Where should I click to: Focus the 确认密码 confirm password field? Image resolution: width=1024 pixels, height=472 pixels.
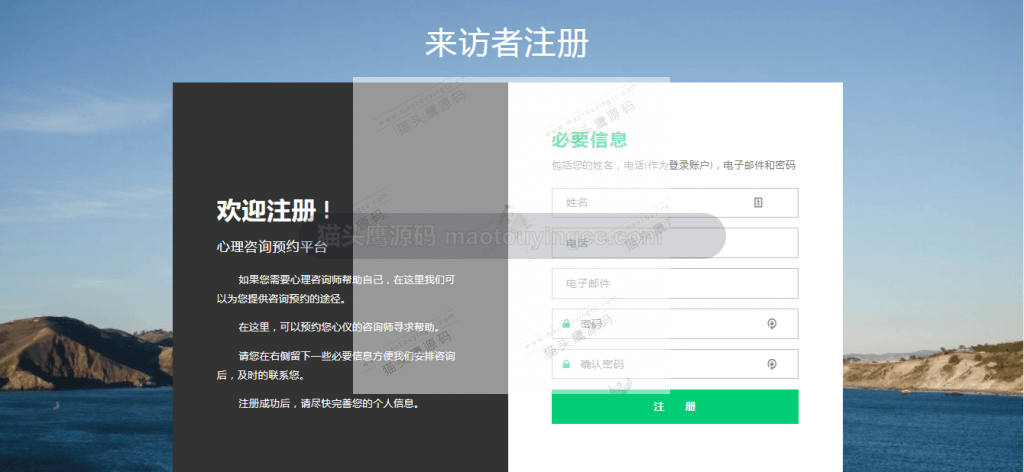(675, 364)
